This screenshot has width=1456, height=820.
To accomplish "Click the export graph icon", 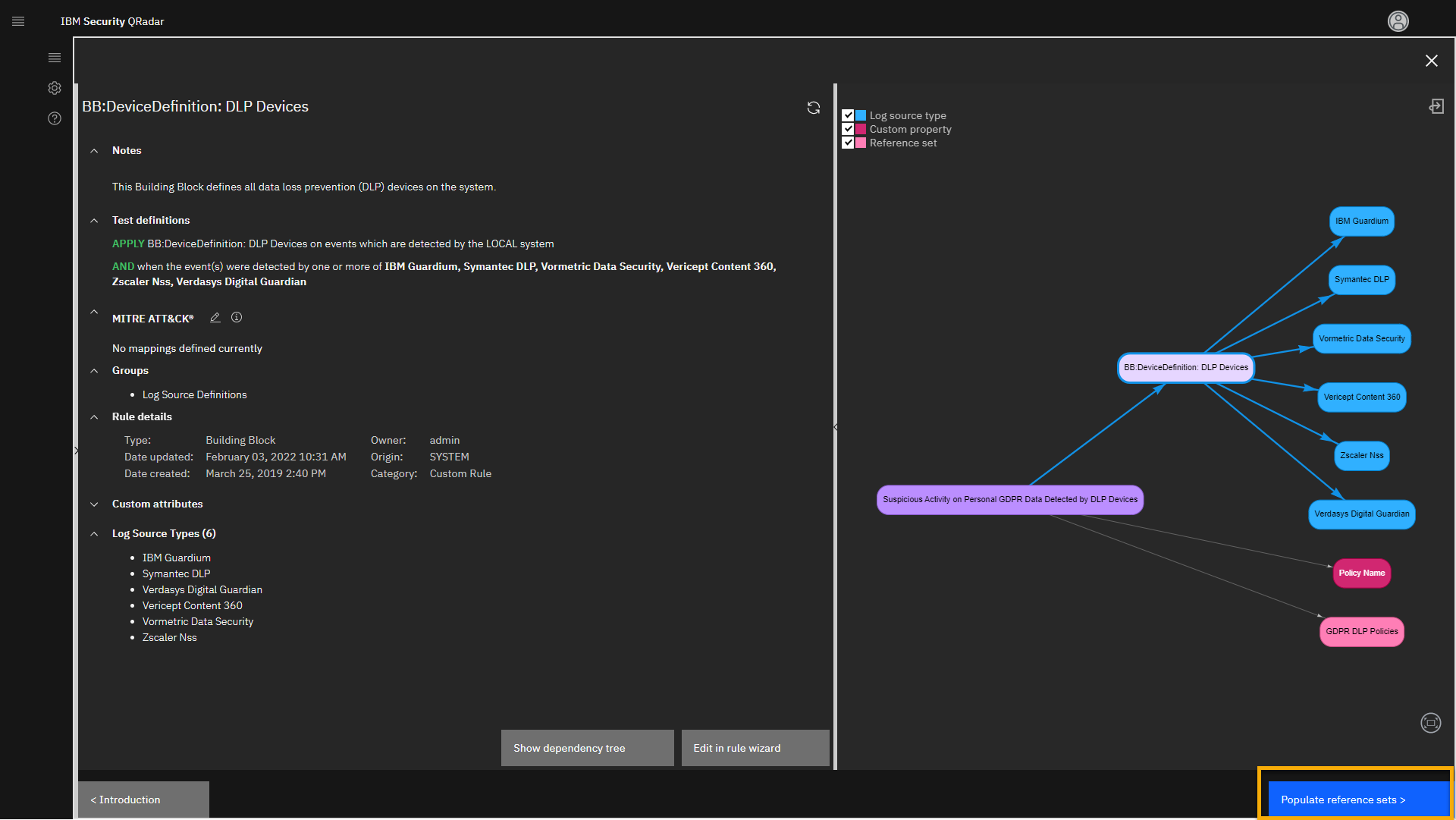I will click(x=1436, y=106).
